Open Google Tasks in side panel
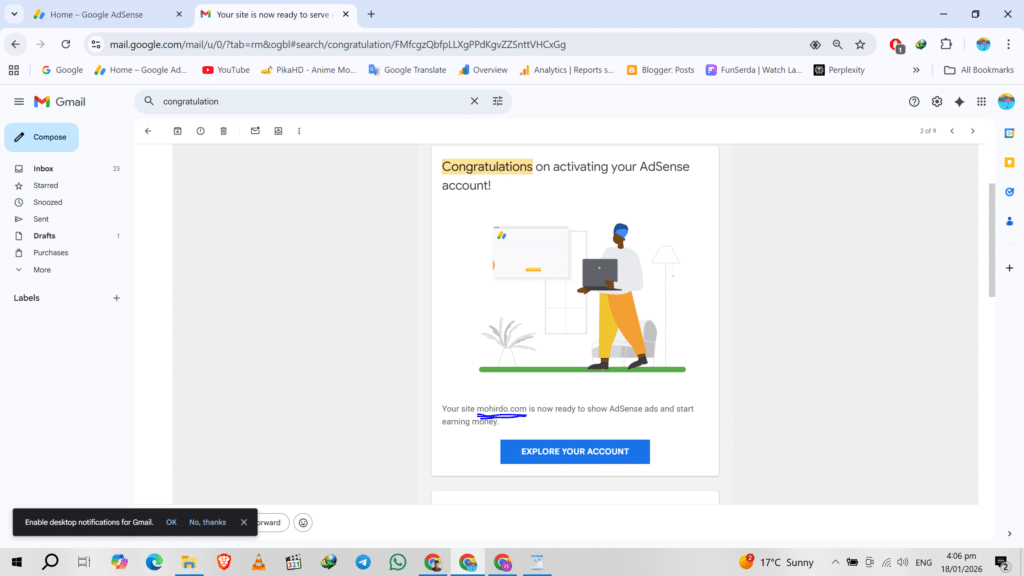The image size is (1024, 576). click(x=1009, y=191)
